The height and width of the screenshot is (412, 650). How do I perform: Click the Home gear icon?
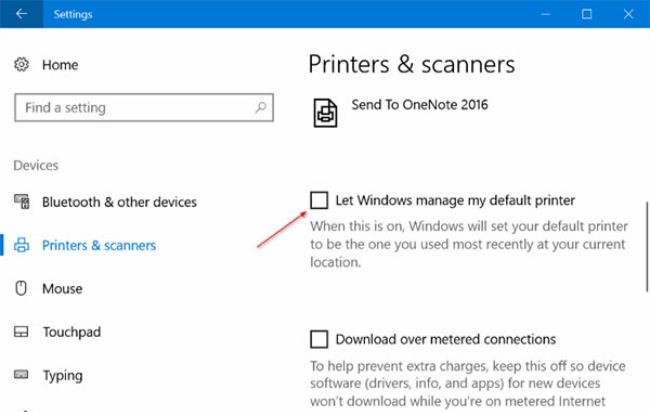pyautogui.click(x=21, y=65)
